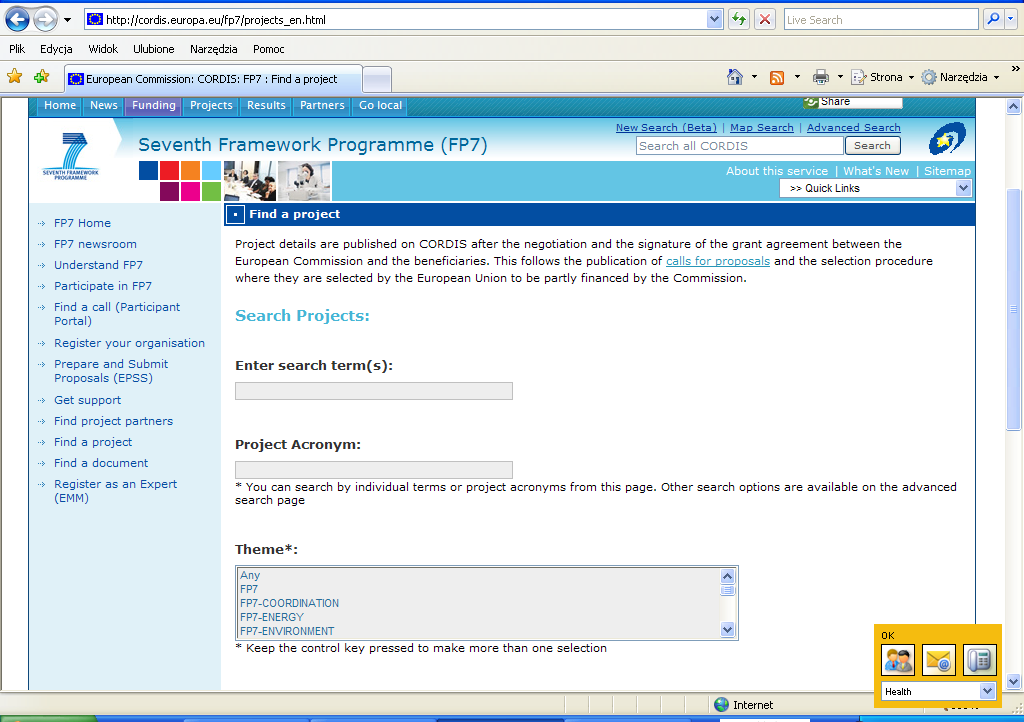Click the Enter search term(s) field

point(374,391)
